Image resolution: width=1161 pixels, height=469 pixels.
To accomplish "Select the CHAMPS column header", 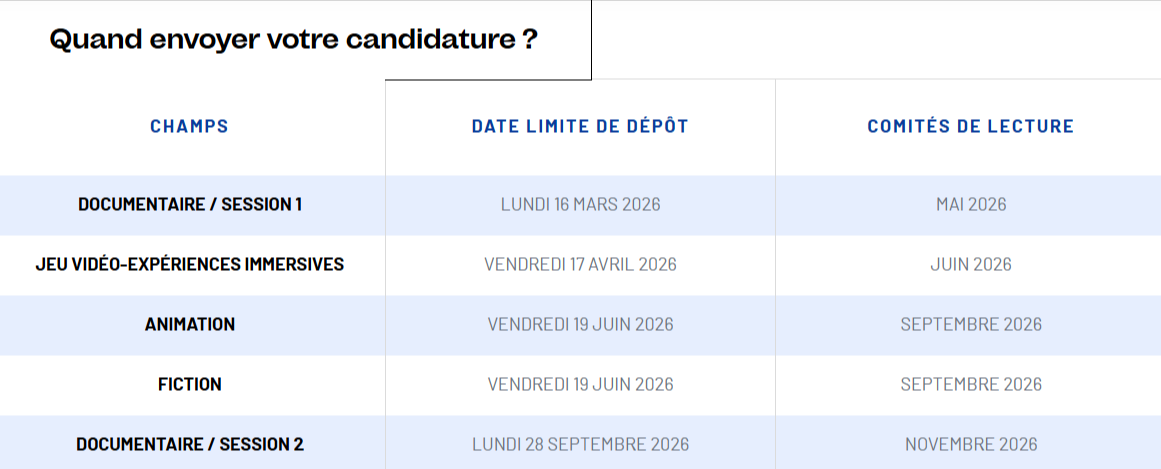I will (x=189, y=126).
